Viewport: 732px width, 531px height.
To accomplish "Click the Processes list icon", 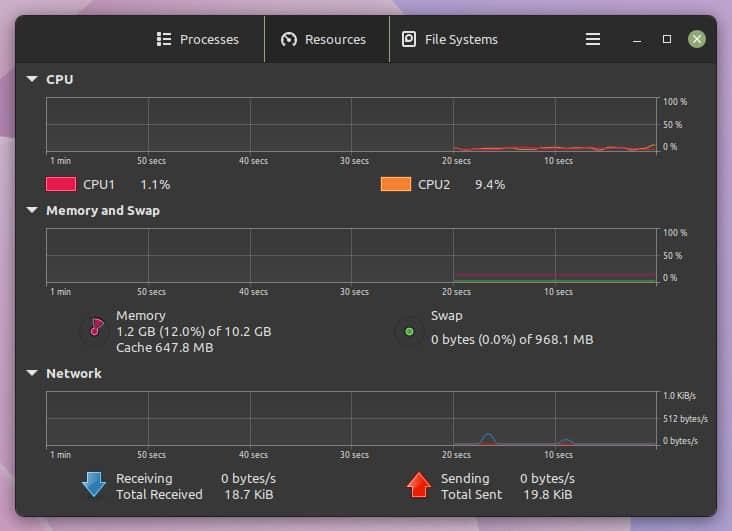I will click(x=164, y=39).
